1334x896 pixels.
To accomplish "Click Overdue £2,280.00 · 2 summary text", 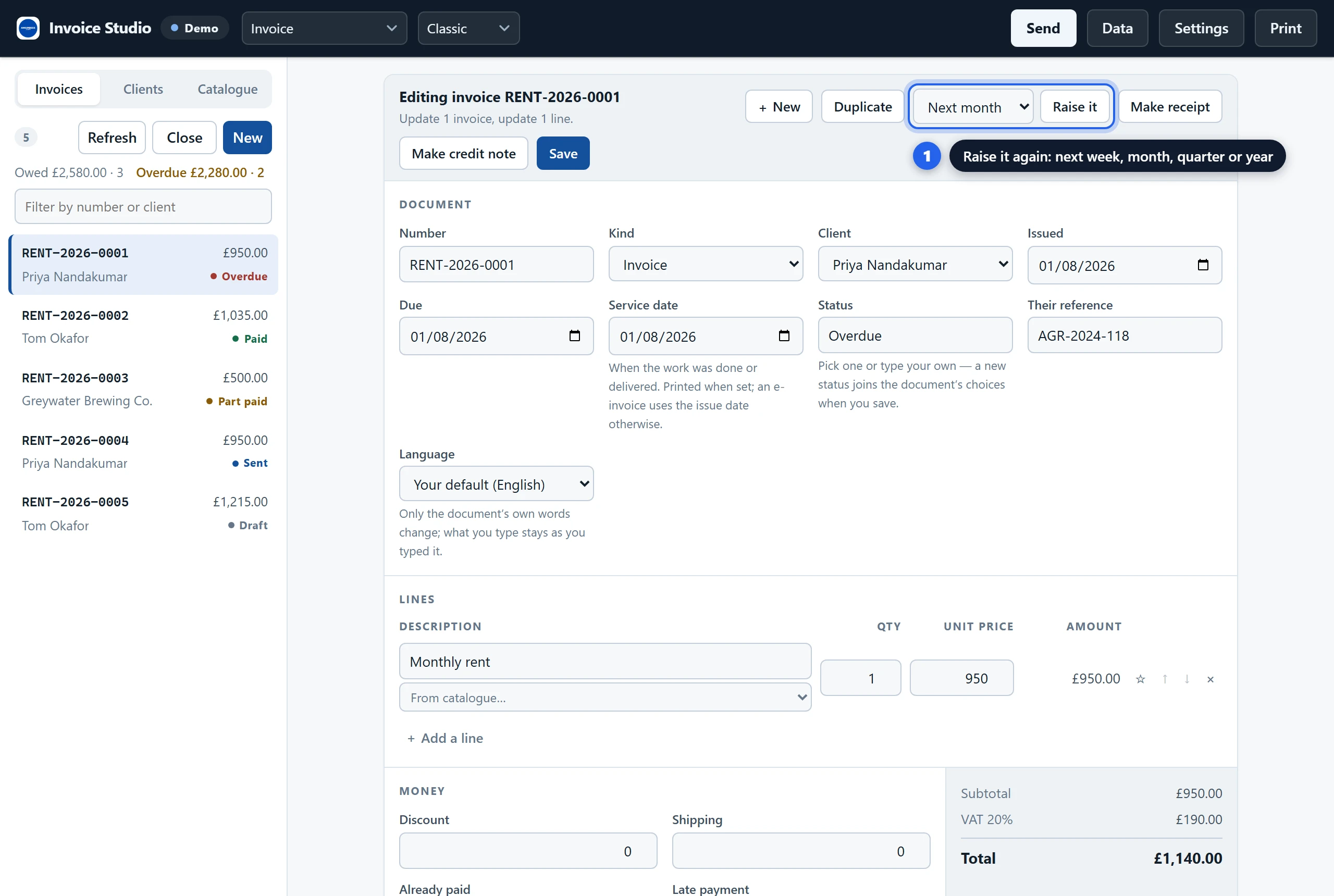I will 200,172.
